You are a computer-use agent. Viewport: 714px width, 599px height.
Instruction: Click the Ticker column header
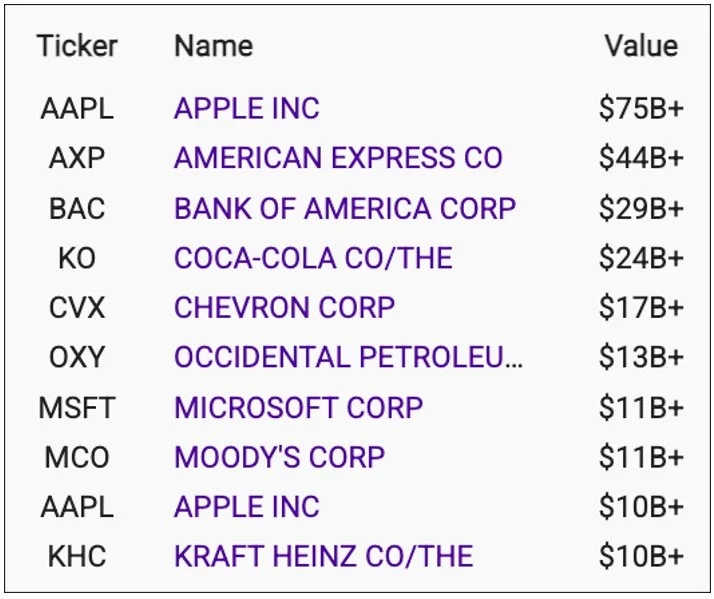[x=77, y=46]
